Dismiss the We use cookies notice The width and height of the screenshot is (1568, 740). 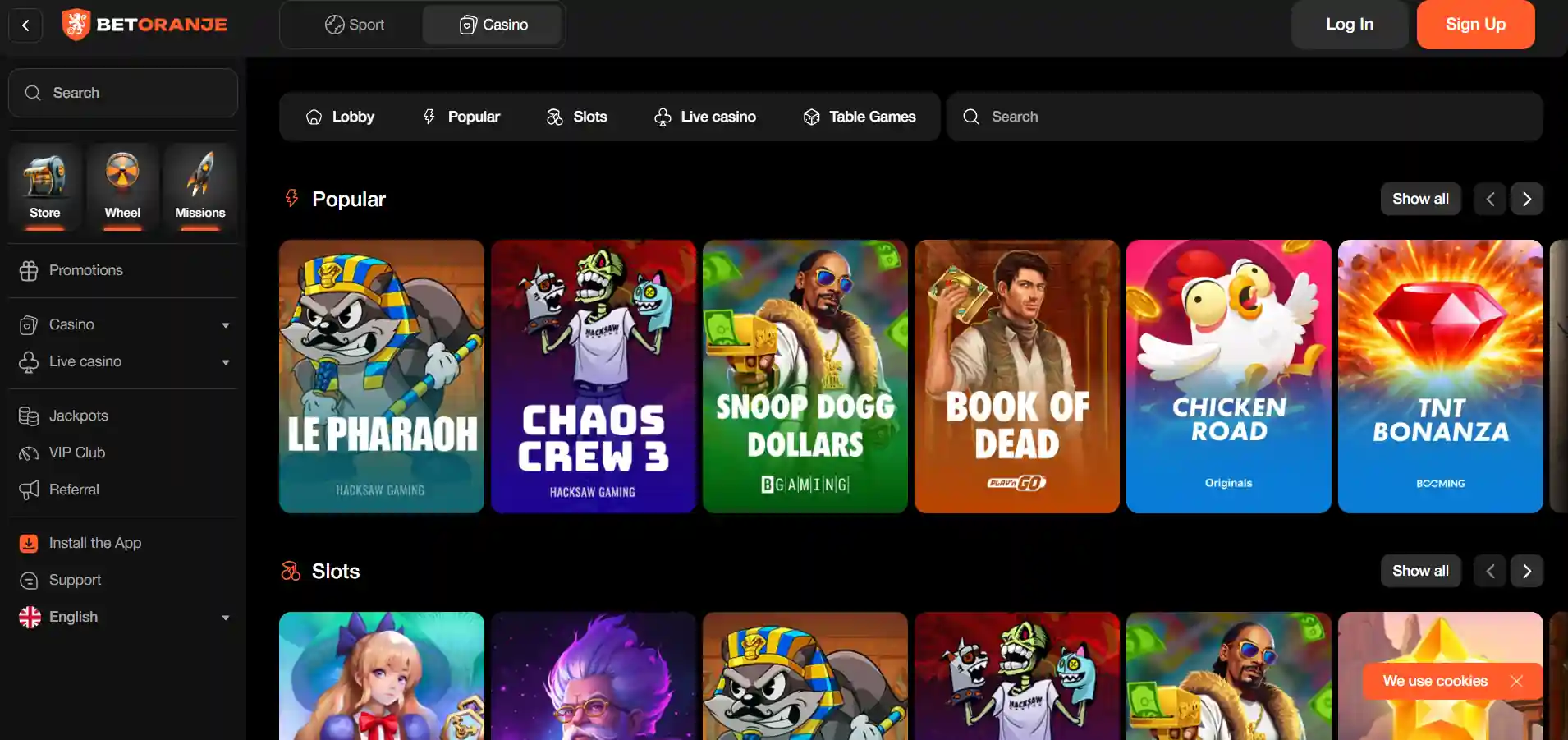coord(1516,681)
